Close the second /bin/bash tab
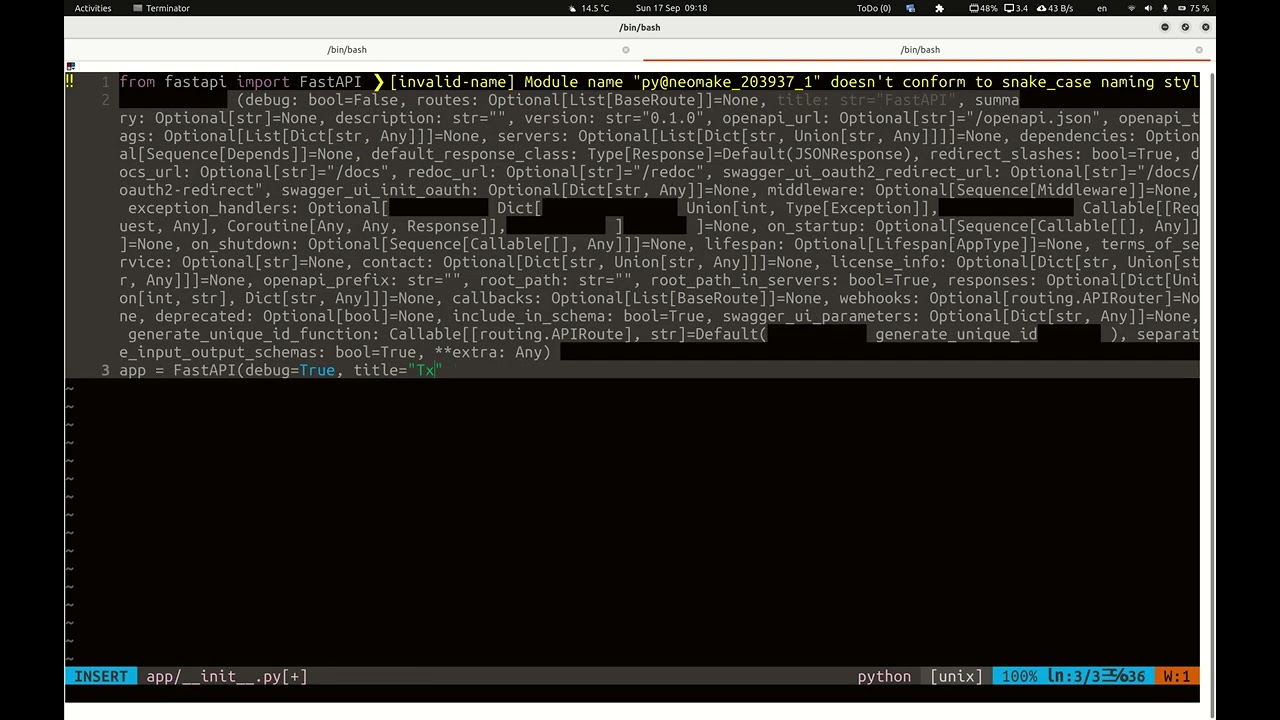Viewport: 1280px width, 720px height. pyautogui.click(x=1199, y=49)
